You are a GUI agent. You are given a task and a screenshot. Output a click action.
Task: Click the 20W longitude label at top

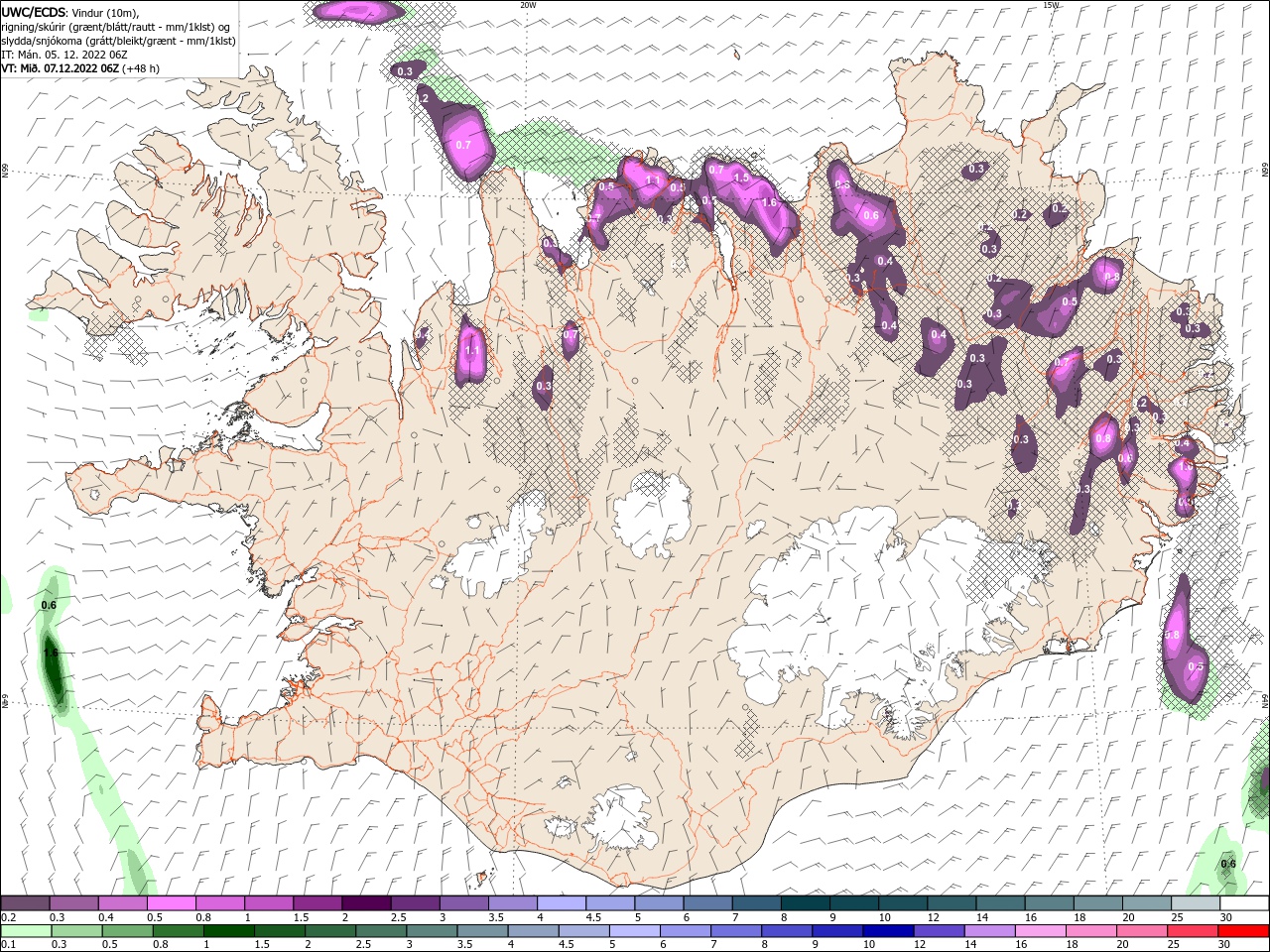point(528,4)
